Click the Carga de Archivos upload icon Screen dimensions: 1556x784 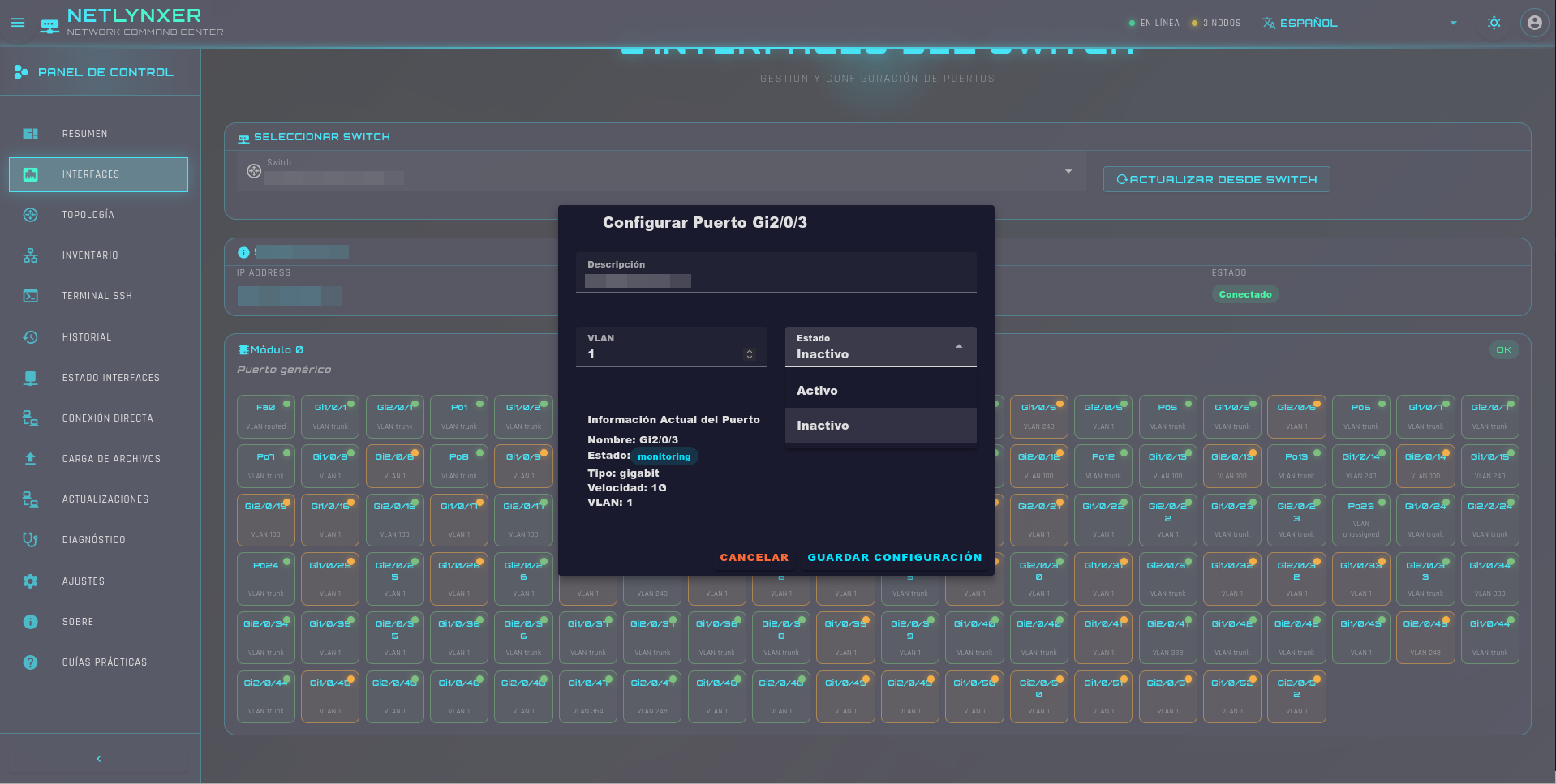pyautogui.click(x=31, y=459)
